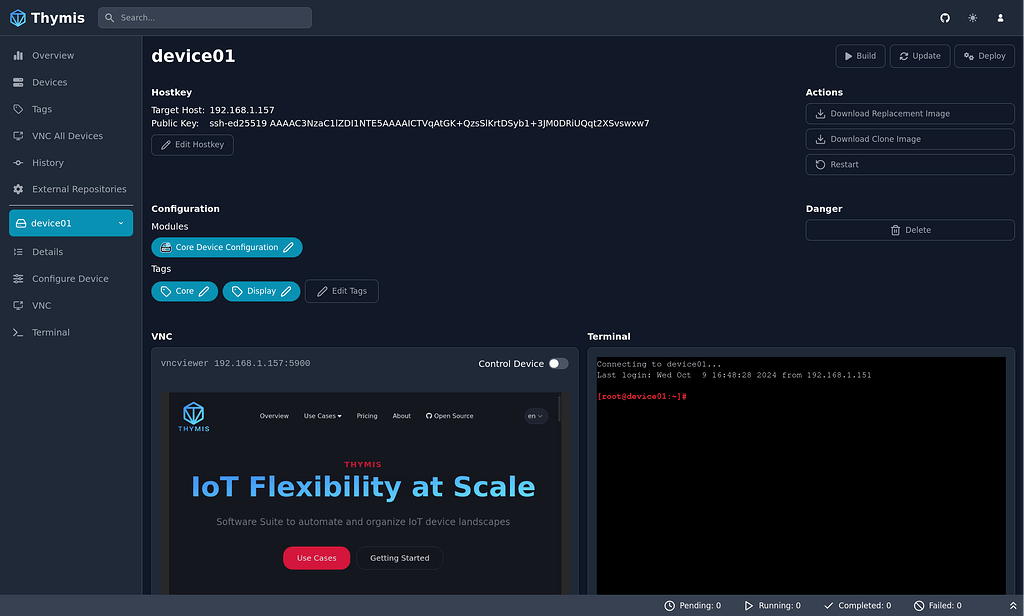
Task: Click inside the Search field
Action: (204, 17)
